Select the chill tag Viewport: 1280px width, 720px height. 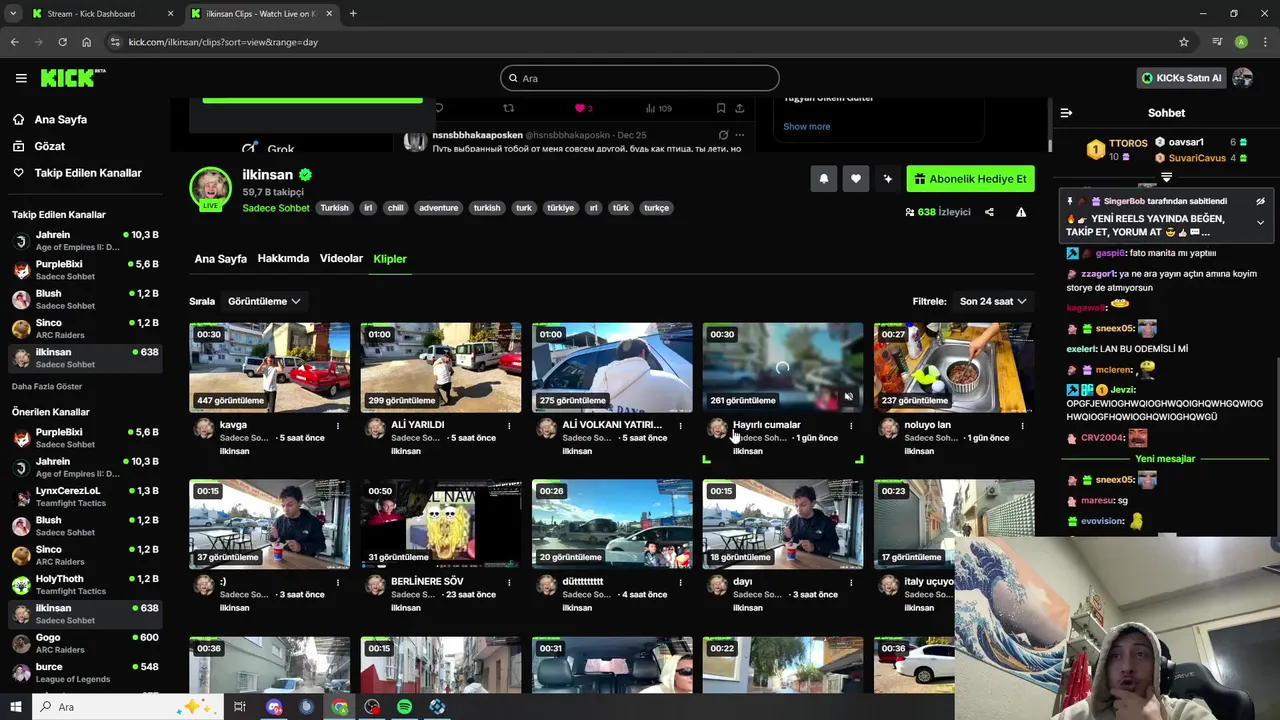click(395, 208)
